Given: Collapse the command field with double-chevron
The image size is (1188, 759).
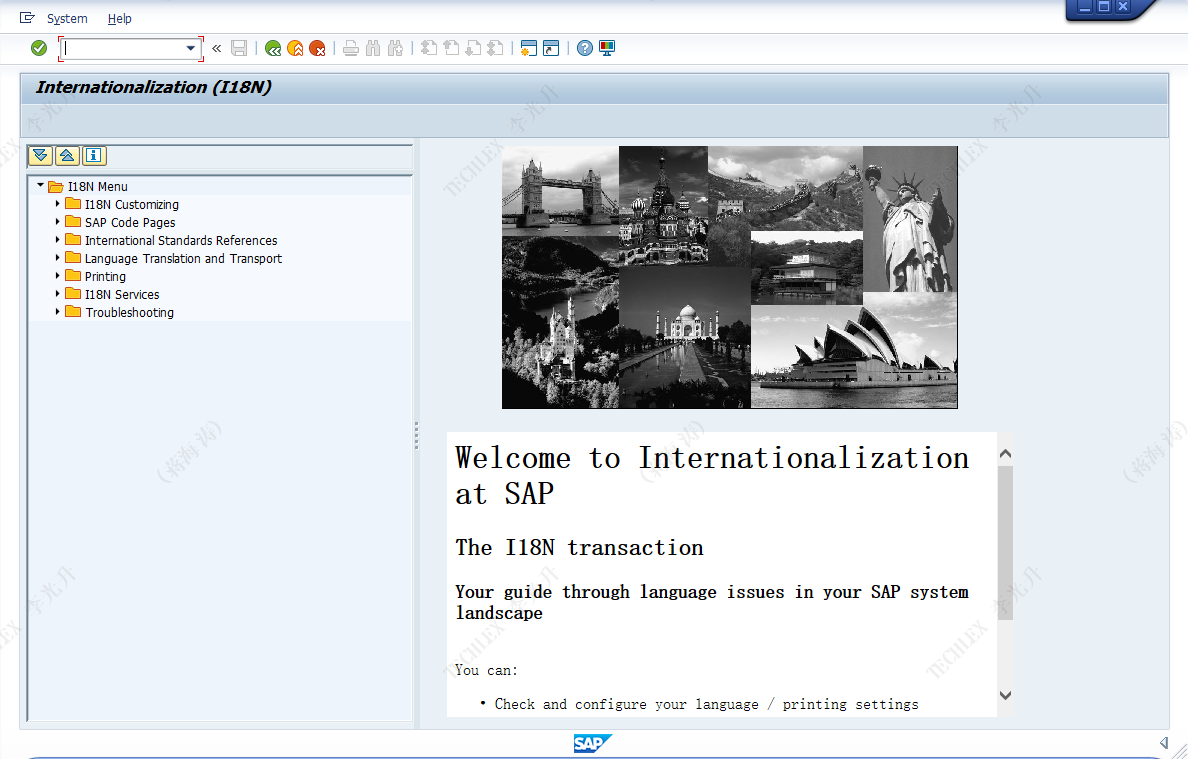Looking at the screenshot, I should point(217,48).
